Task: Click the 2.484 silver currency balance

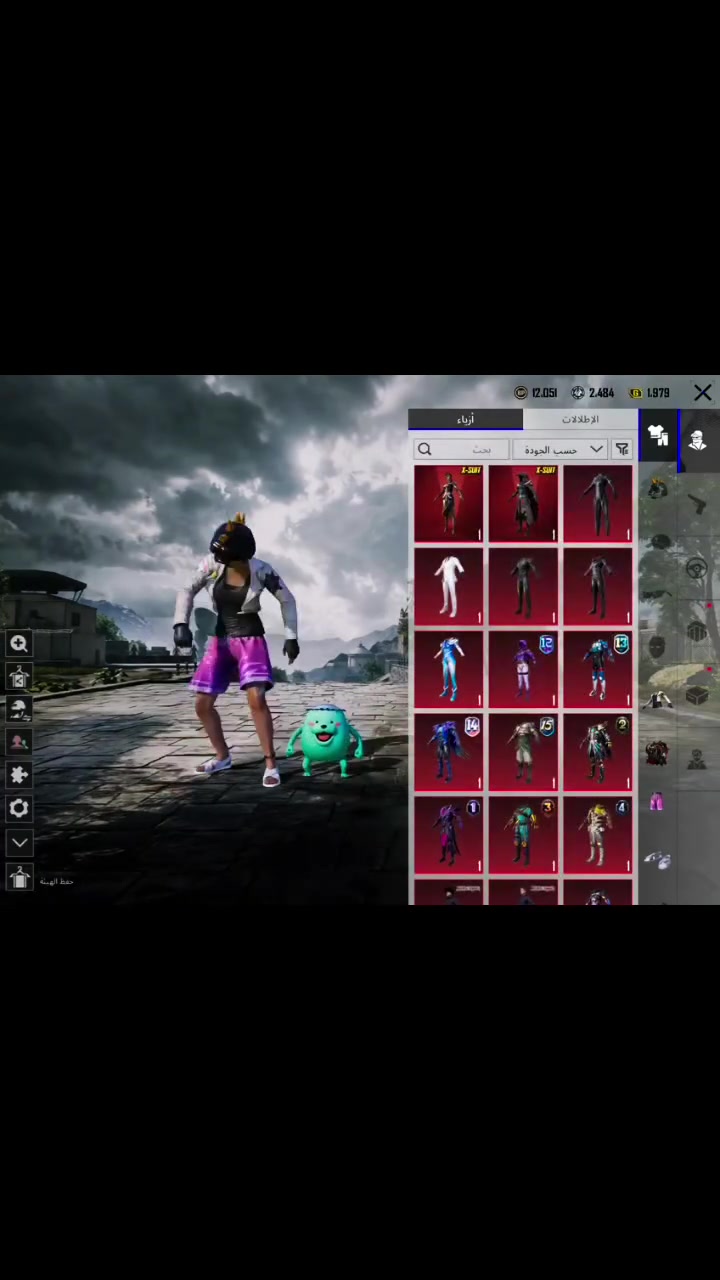Action: pos(593,393)
